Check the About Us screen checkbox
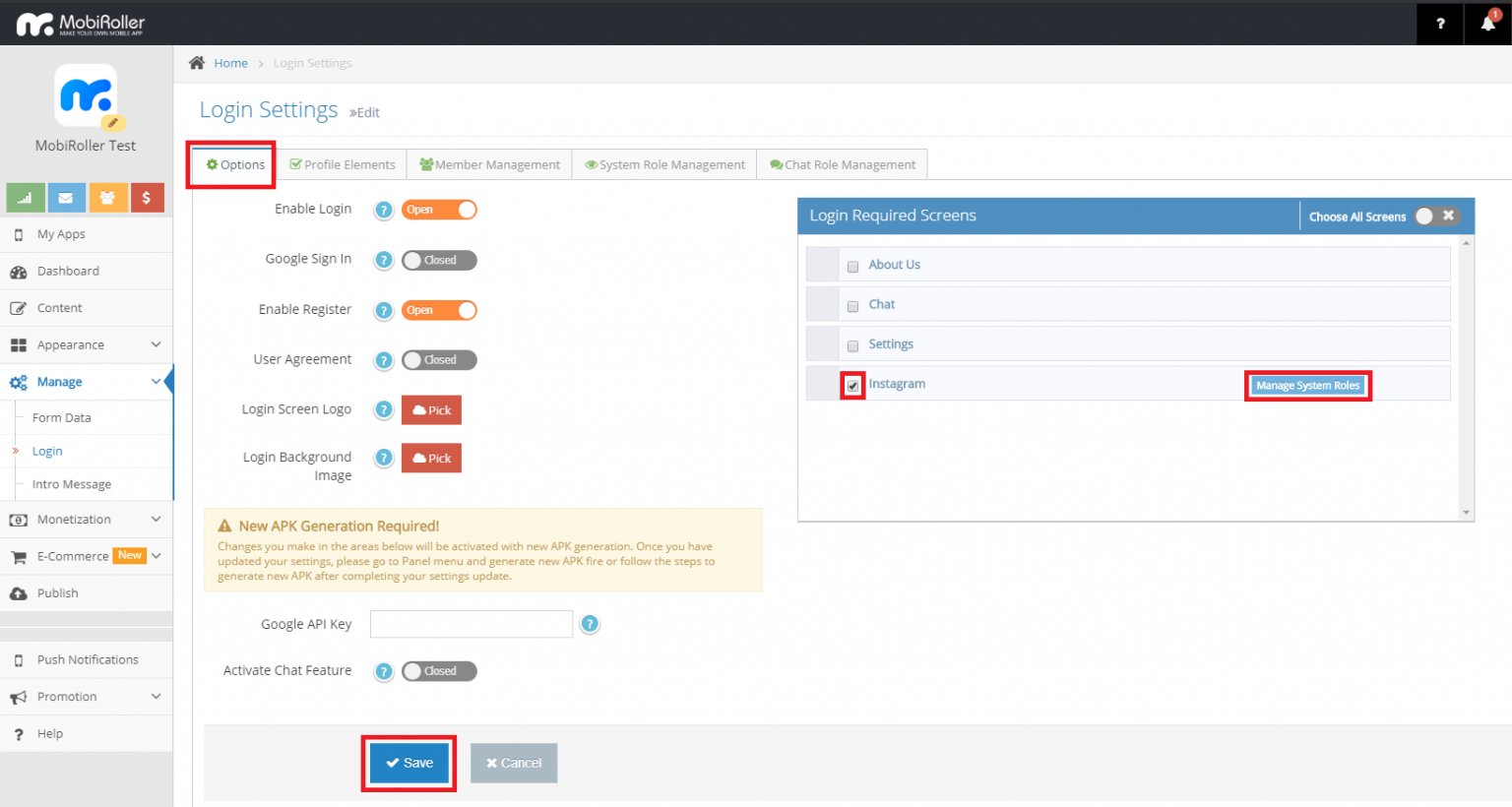The height and width of the screenshot is (807, 1512). (x=852, y=265)
